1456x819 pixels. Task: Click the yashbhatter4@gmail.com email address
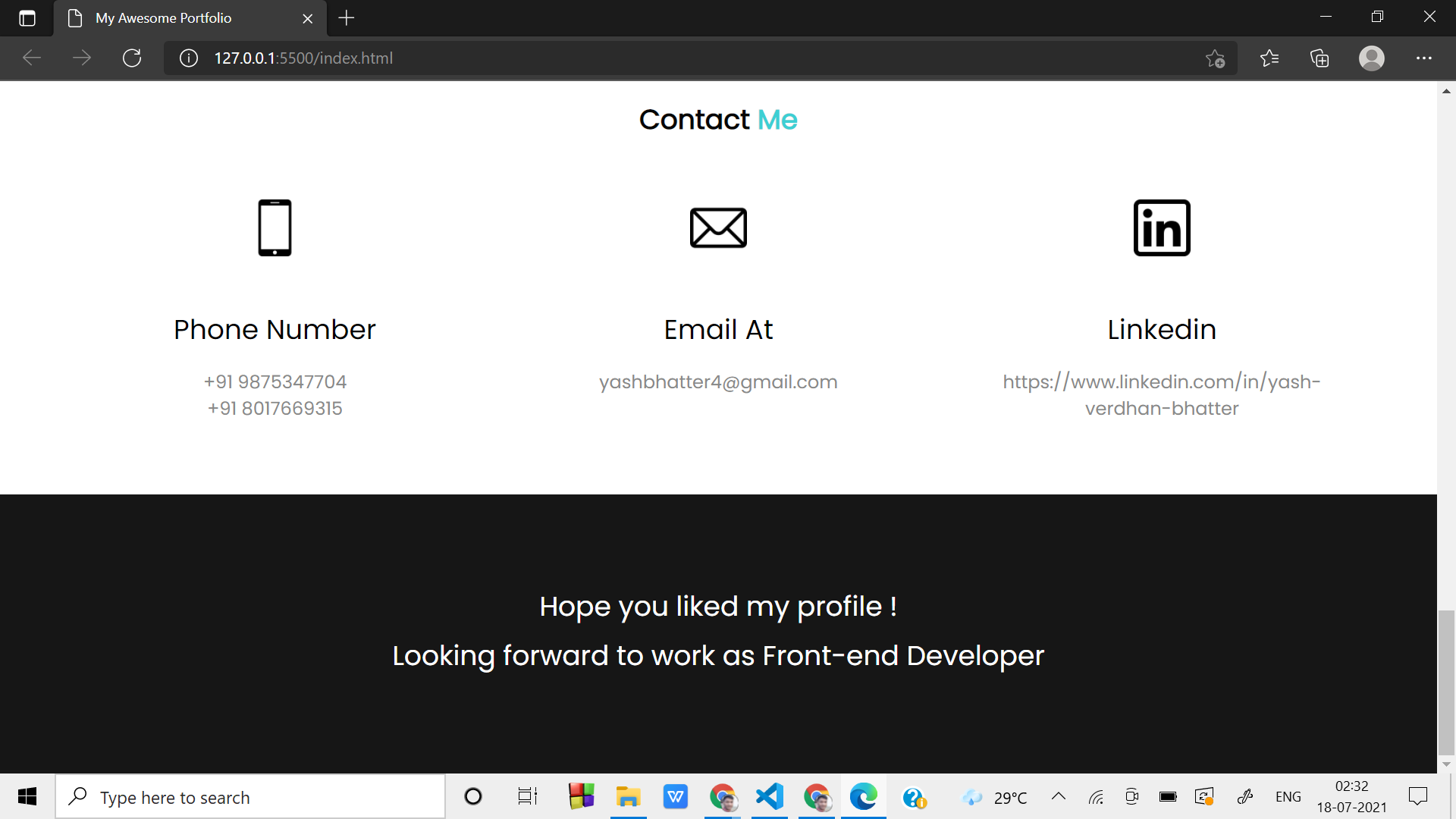(718, 381)
